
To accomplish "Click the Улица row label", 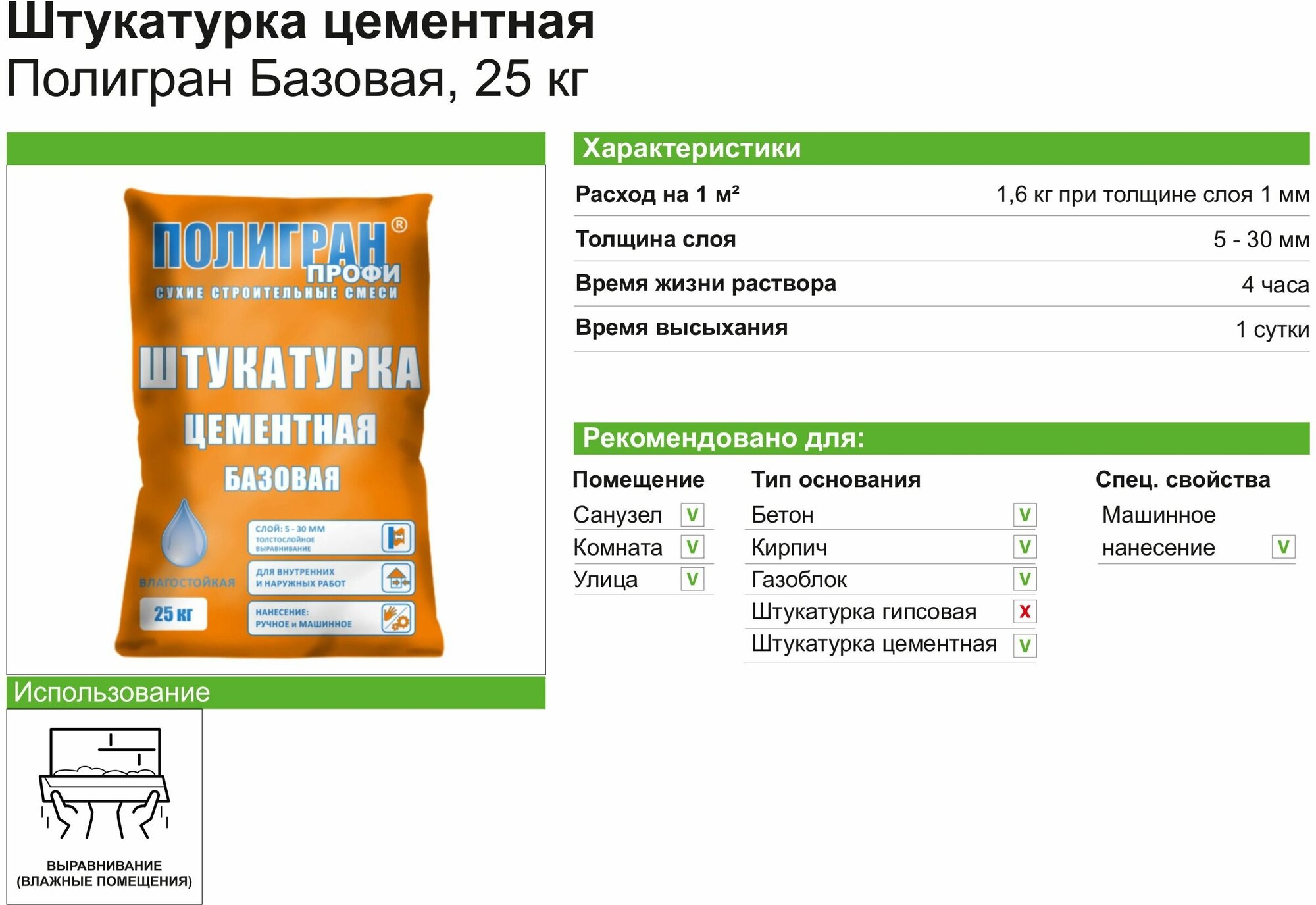I will tap(605, 579).
